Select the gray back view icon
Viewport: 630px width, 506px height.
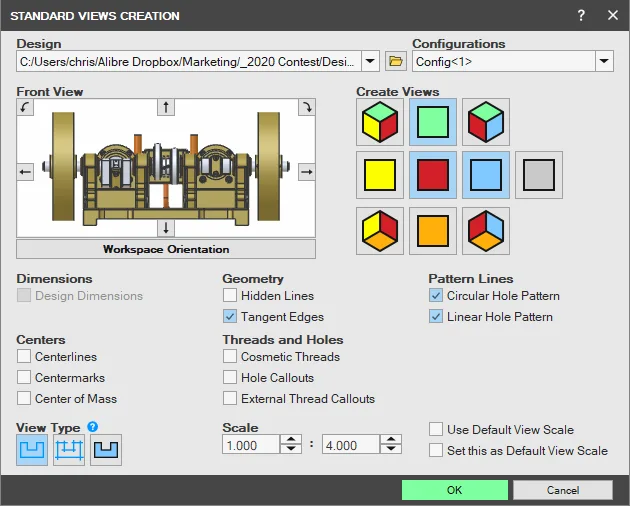click(539, 175)
